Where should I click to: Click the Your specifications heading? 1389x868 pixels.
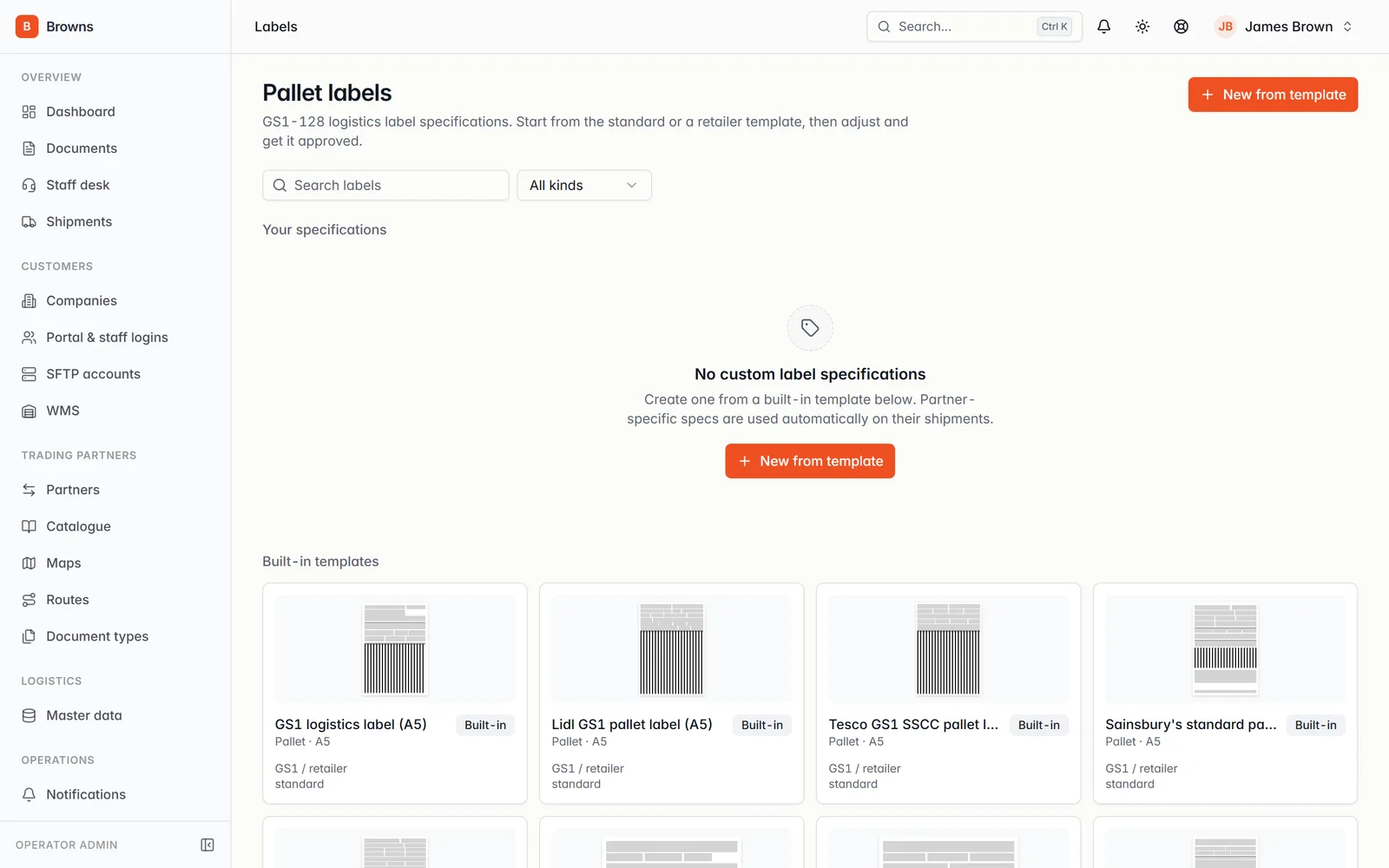click(x=325, y=230)
